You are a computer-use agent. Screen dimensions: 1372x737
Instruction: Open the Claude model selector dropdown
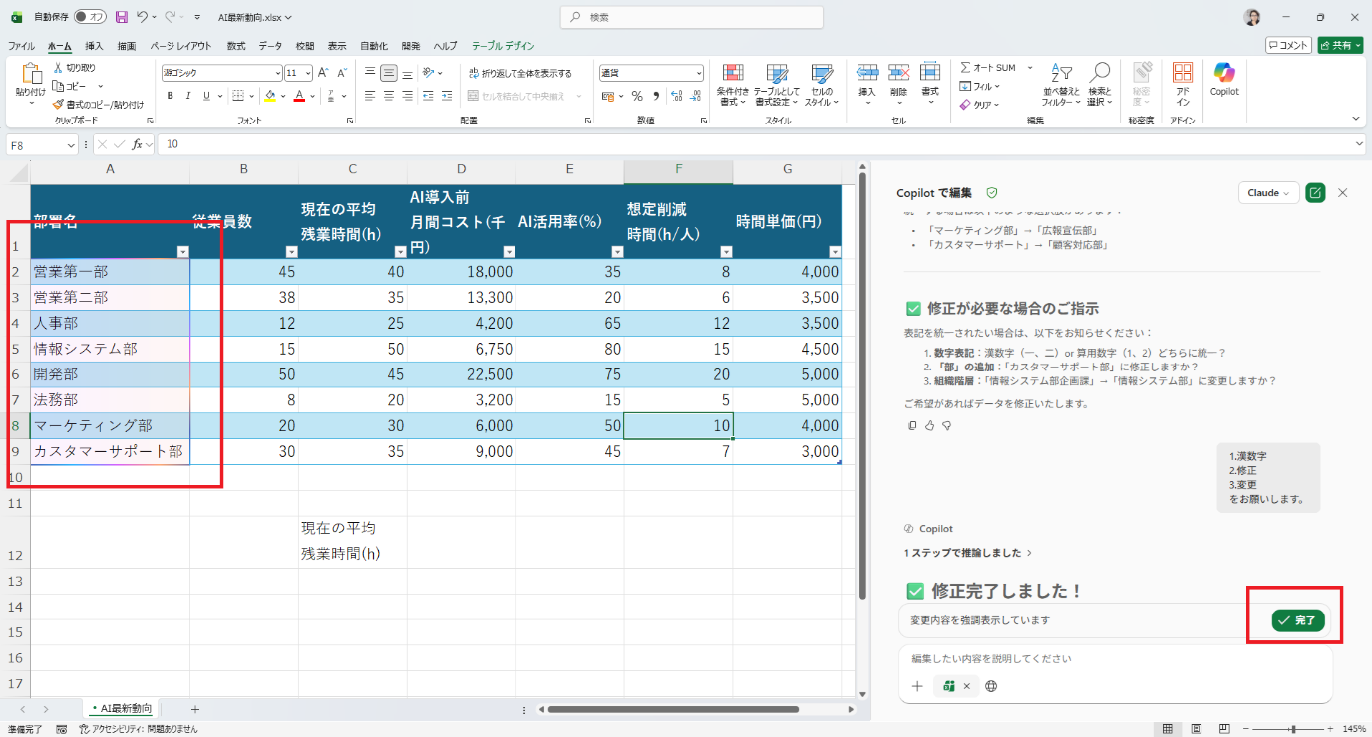tap(1268, 192)
